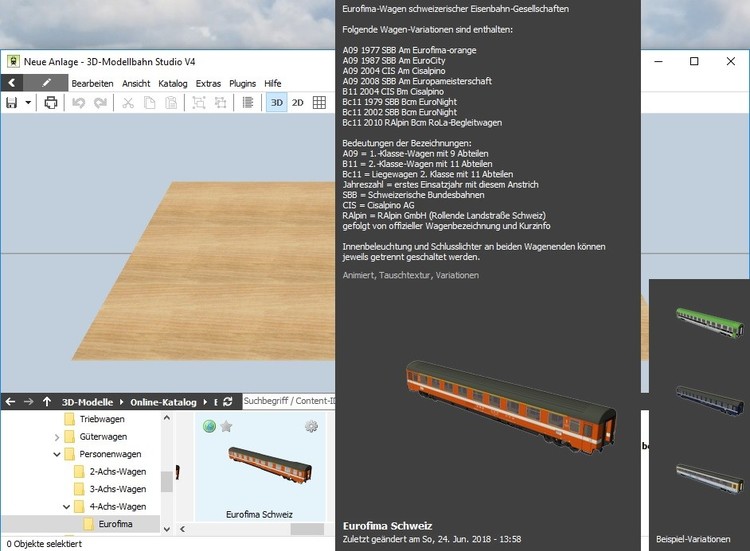Click the group objects icon
The width and height of the screenshot is (750, 551).
(199, 102)
